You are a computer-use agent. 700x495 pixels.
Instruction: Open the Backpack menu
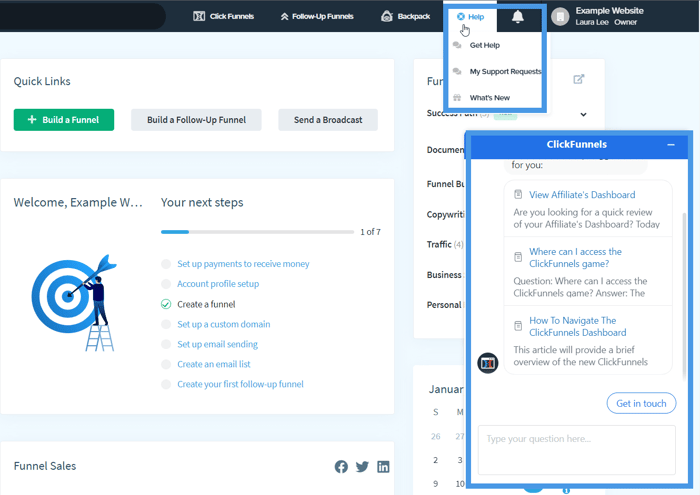point(405,17)
